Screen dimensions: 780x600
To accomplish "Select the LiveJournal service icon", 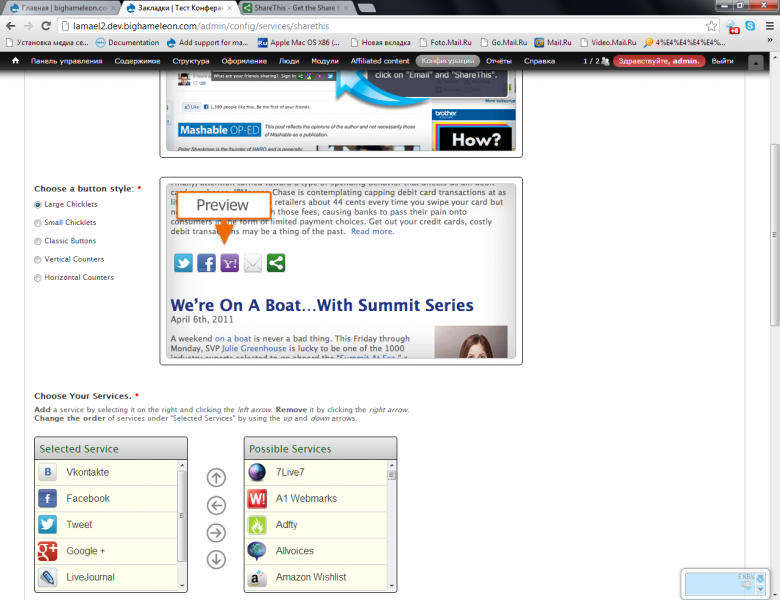I will (47, 577).
